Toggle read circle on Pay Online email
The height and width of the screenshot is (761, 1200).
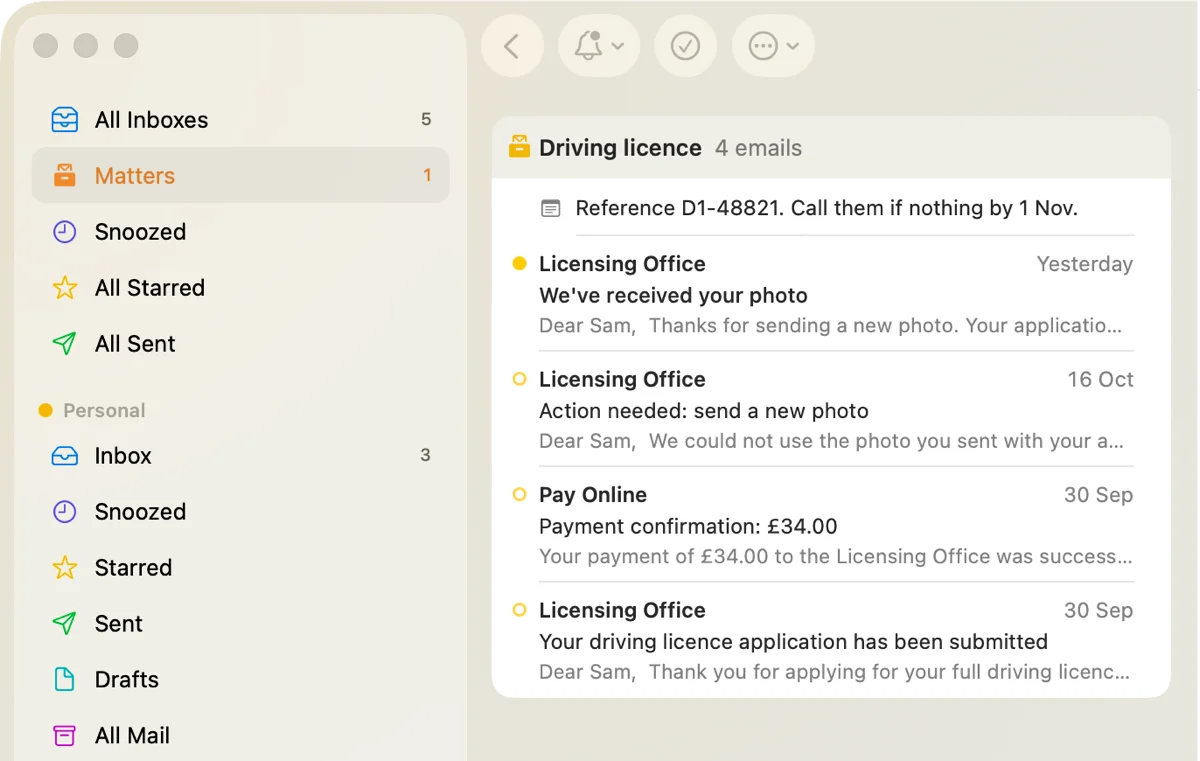(519, 494)
